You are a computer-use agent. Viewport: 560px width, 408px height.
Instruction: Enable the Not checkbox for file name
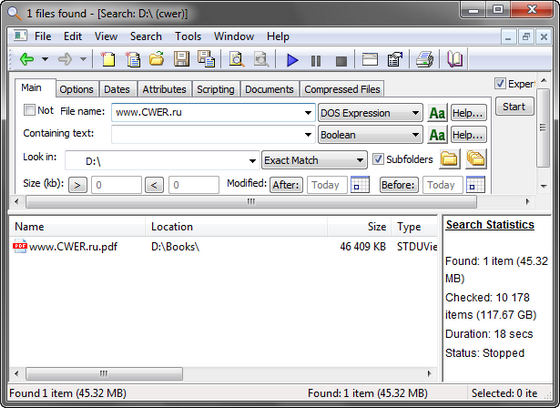point(29,110)
